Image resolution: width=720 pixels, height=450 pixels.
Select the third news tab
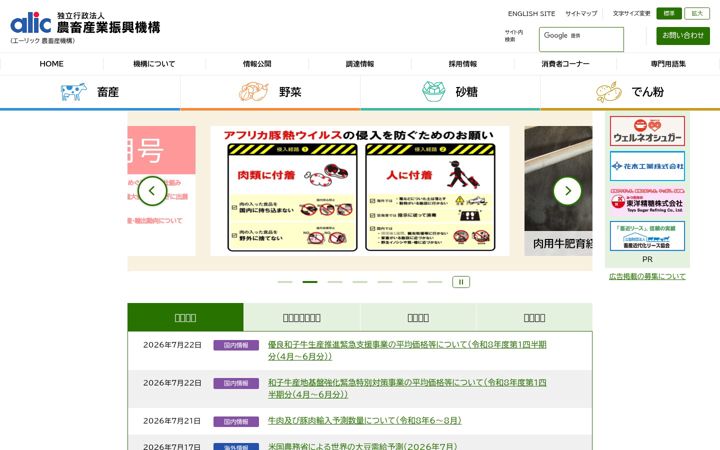(x=418, y=317)
